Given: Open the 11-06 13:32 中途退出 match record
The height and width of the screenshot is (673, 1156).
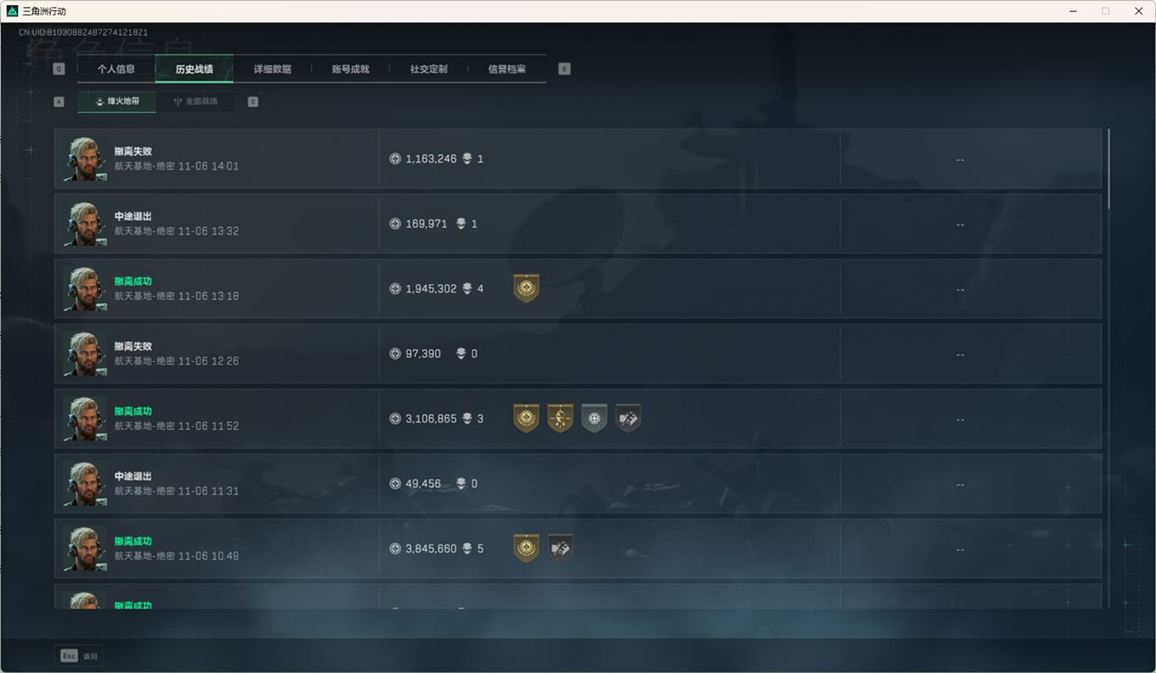Looking at the screenshot, I should 578,224.
